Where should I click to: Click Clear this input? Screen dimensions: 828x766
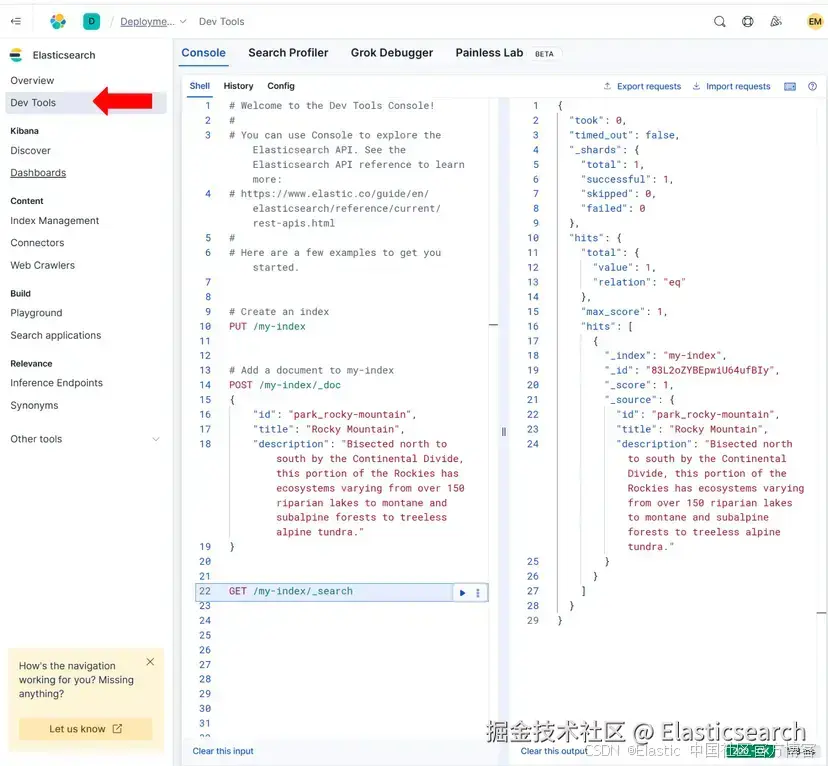click(x=223, y=751)
